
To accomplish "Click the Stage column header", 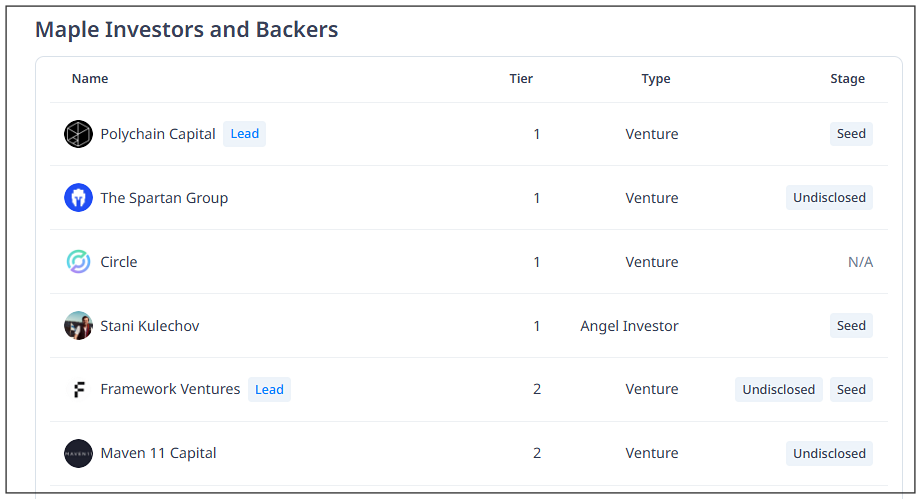I will click(847, 79).
